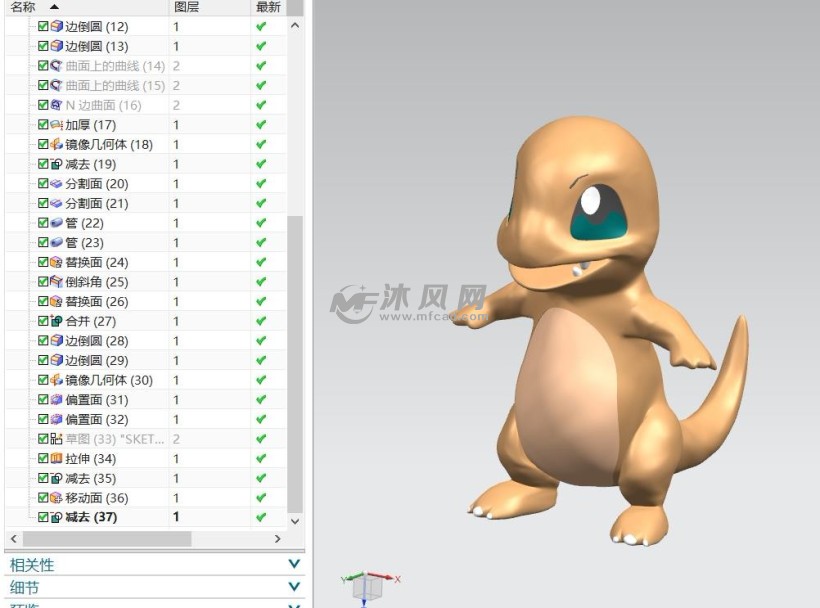Click the feature list scroll up arrow
The width and height of the screenshot is (820, 608).
(x=295, y=25)
